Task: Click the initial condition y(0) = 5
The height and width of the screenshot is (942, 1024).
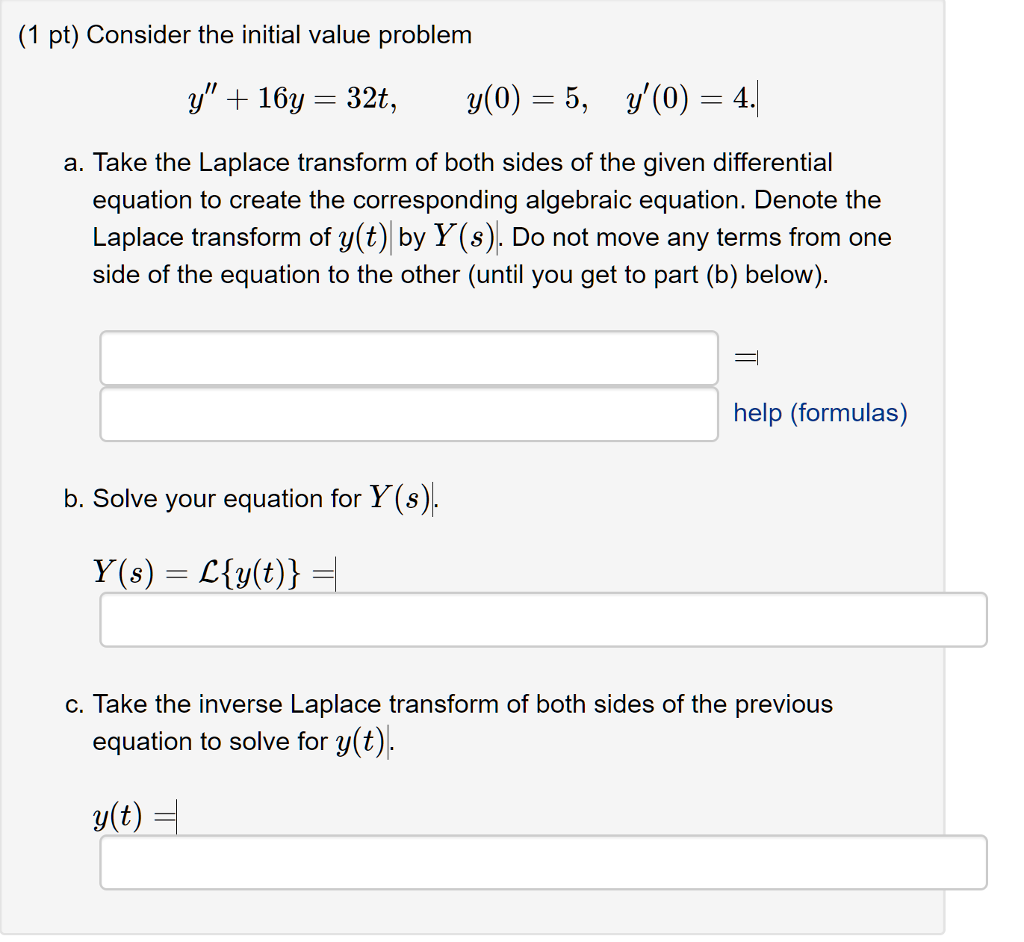Action: pos(512,99)
